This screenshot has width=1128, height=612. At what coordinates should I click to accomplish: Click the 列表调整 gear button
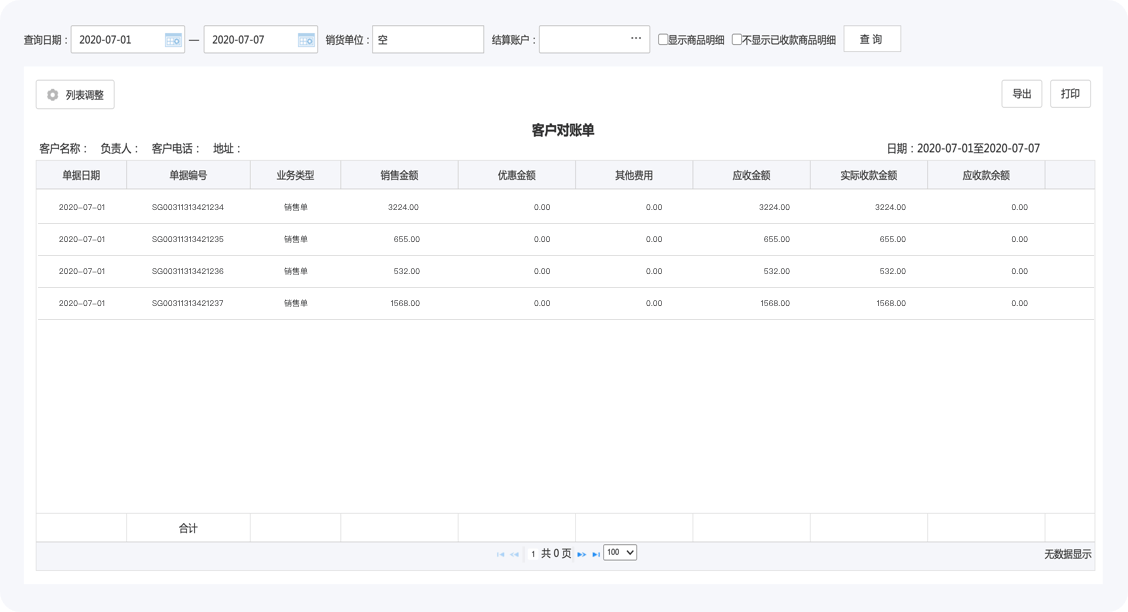coord(76,95)
